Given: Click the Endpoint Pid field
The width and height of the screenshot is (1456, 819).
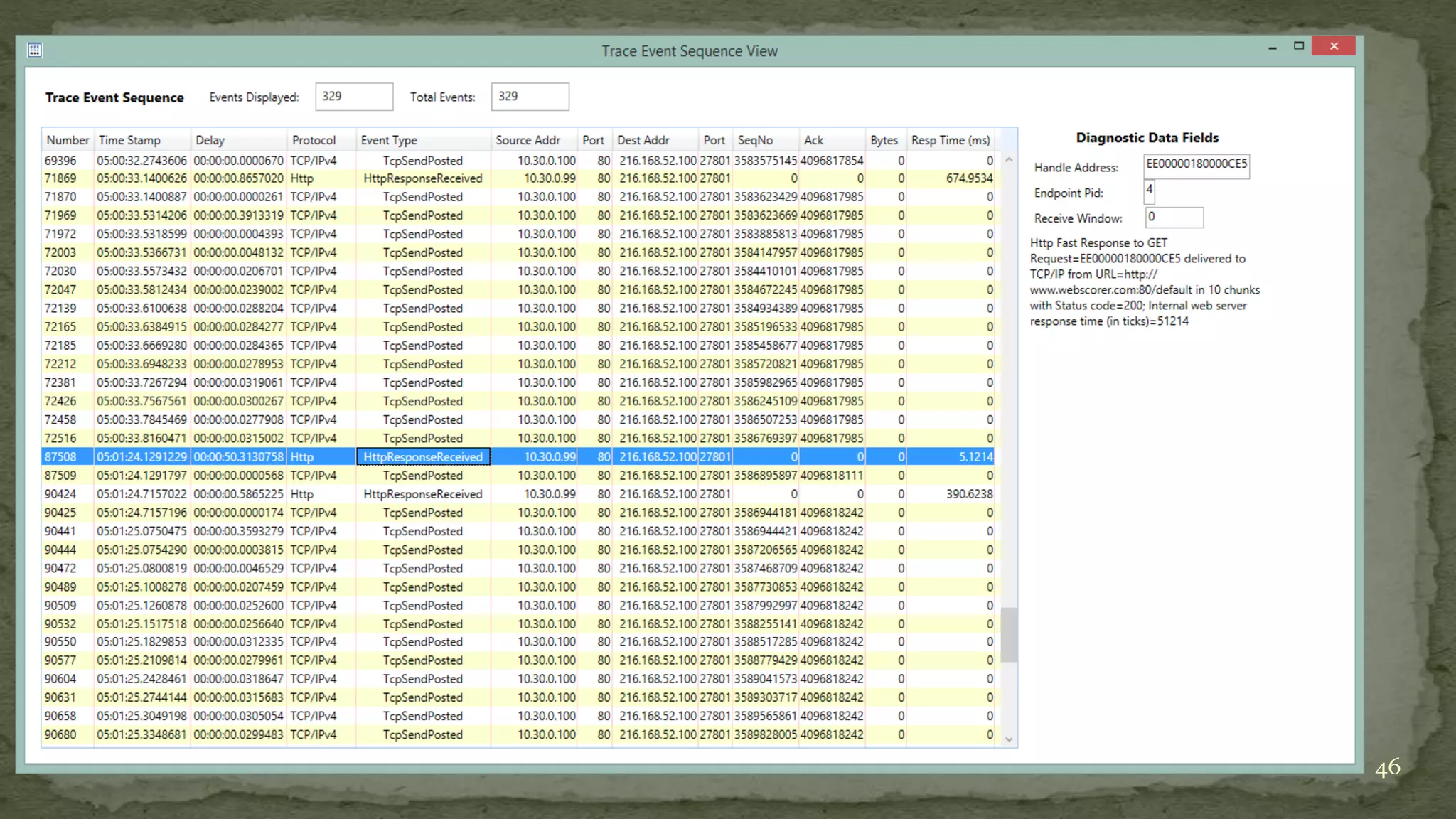Looking at the screenshot, I should click(1150, 191).
